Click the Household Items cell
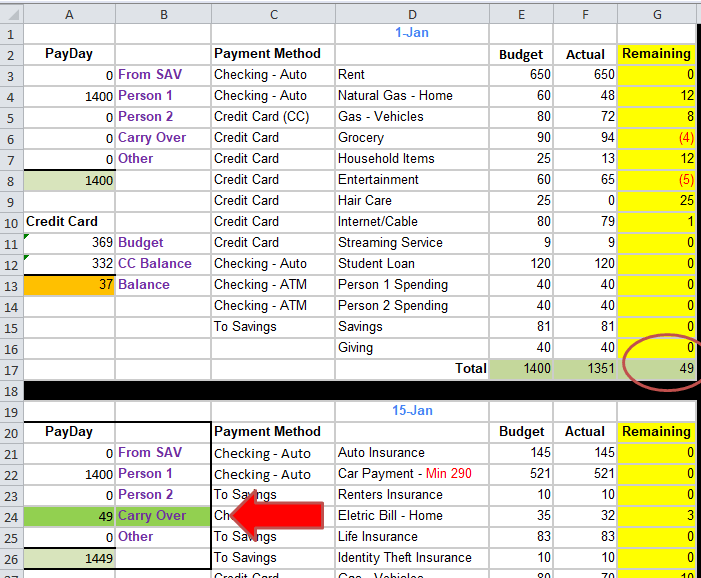 click(412, 159)
